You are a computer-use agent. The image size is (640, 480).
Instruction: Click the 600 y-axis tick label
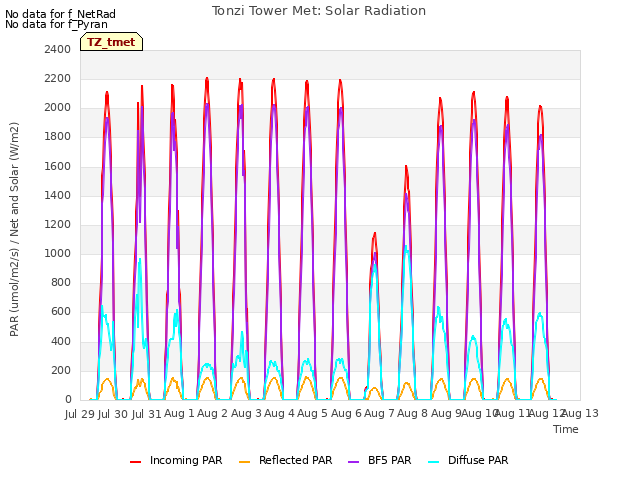point(61,312)
